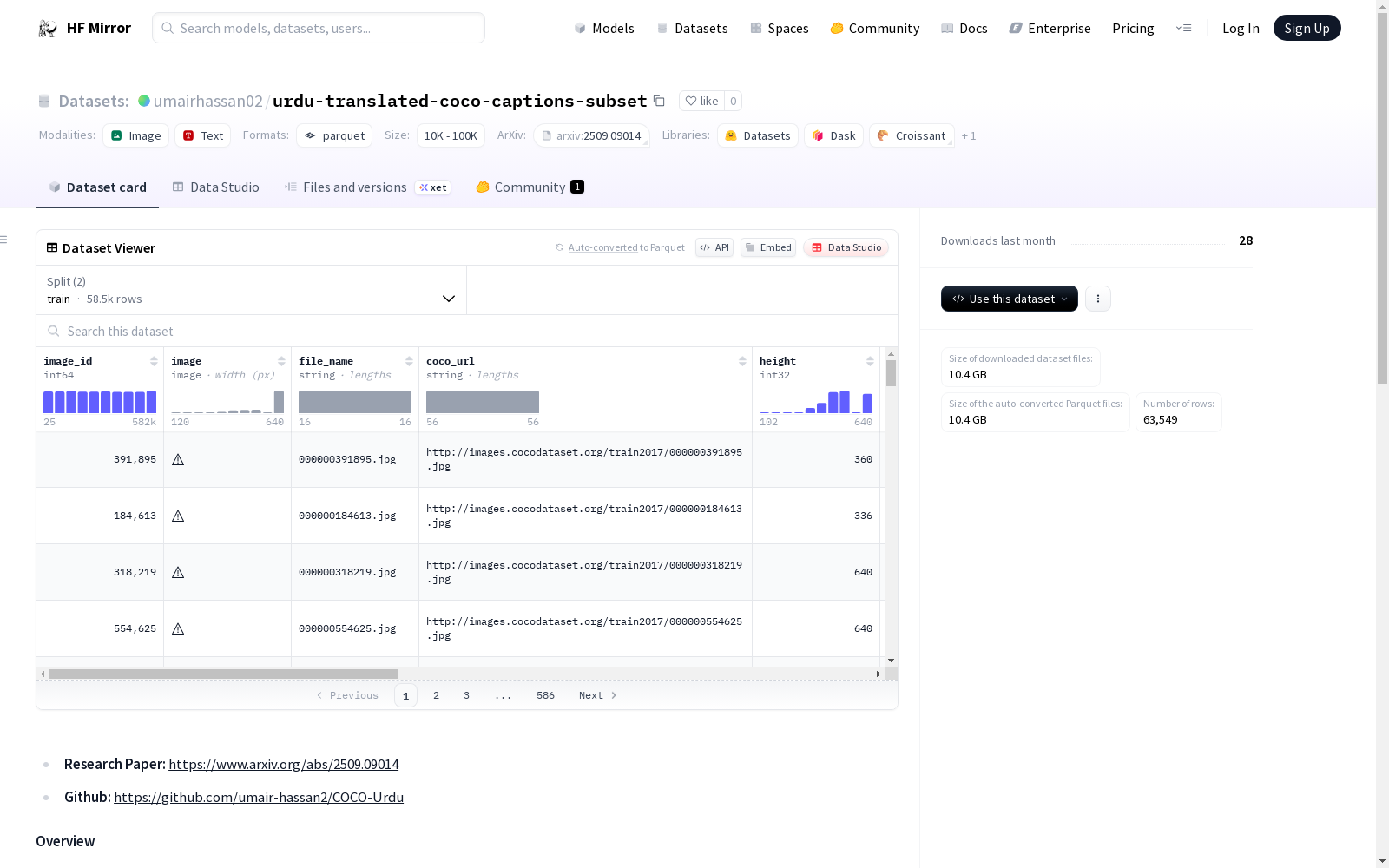
Task: Click the 10K - 100K size tag
Action: pyautogui.click(x=451, y=135)
